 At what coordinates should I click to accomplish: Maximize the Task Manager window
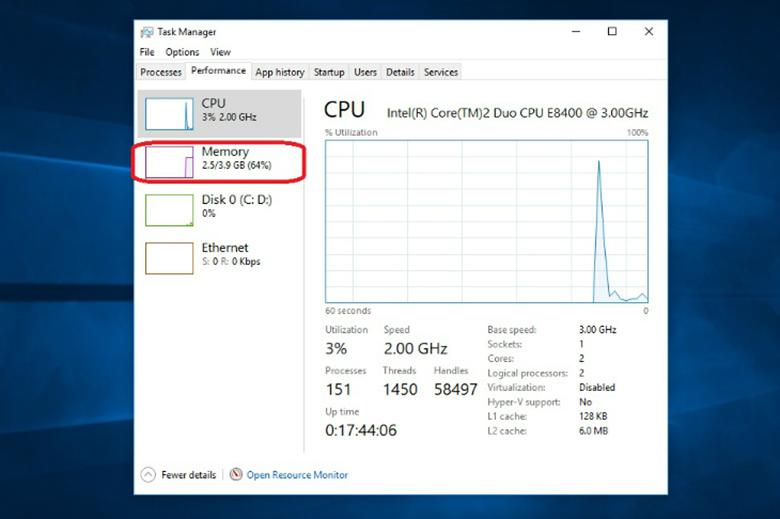(x=612, y=32)
